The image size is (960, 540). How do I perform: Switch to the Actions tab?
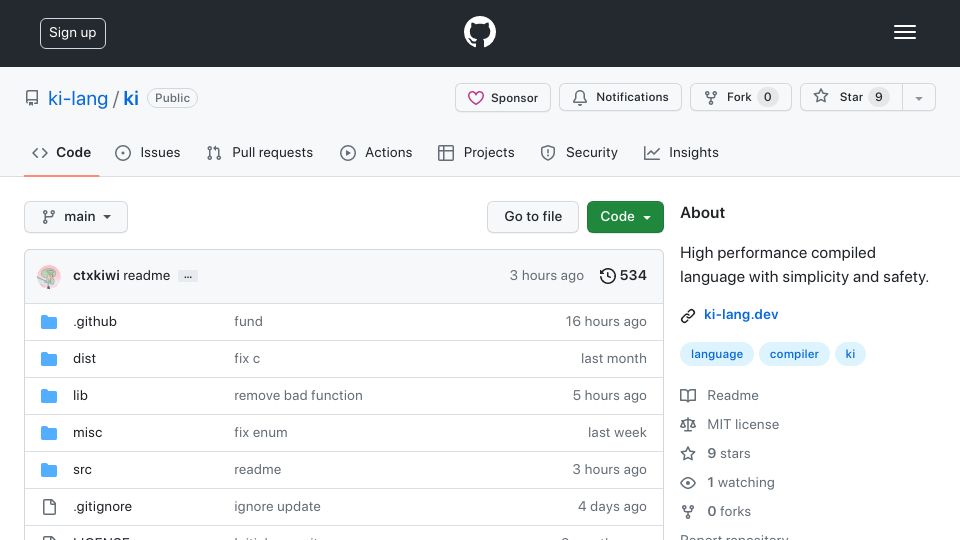click(x=376, y=152)
